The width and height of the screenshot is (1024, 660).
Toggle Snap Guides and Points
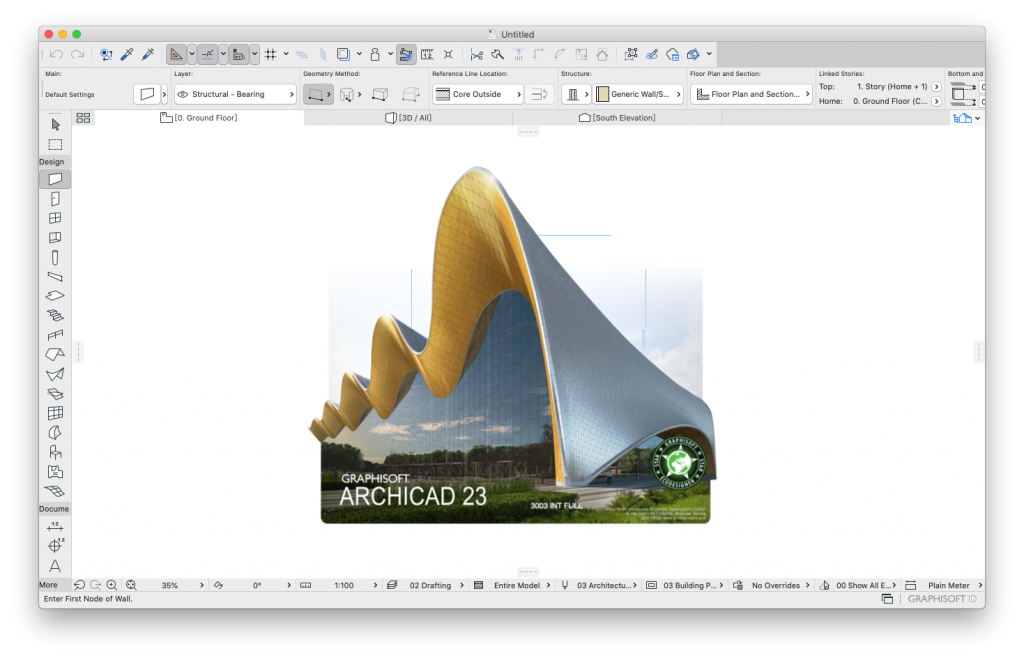pos(208,54)
